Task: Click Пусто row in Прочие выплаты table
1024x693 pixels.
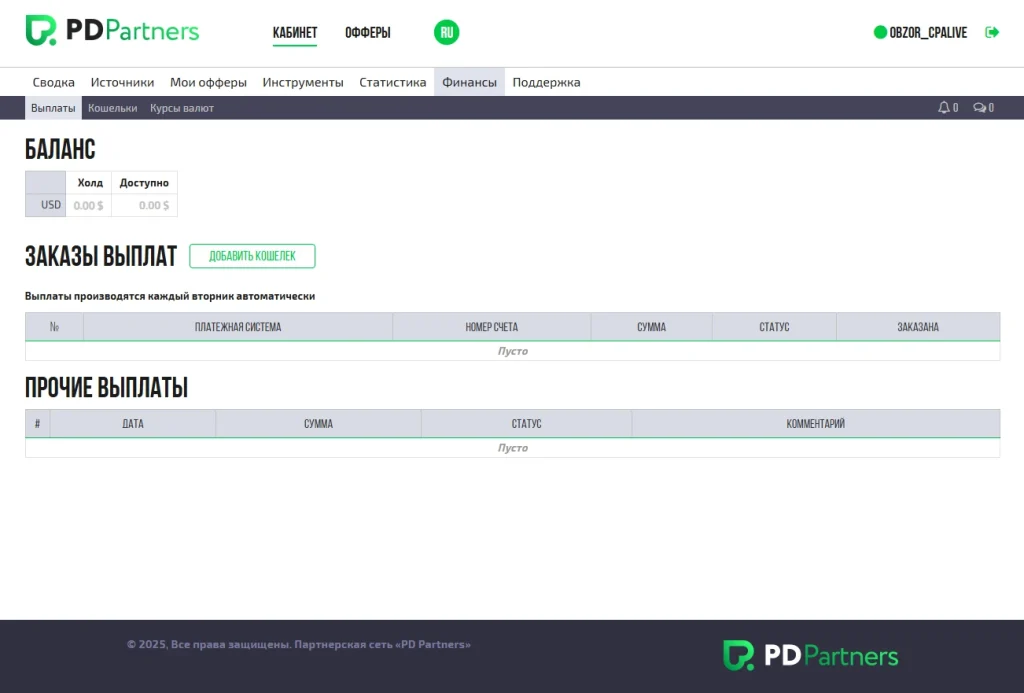Action: point(513,447)
